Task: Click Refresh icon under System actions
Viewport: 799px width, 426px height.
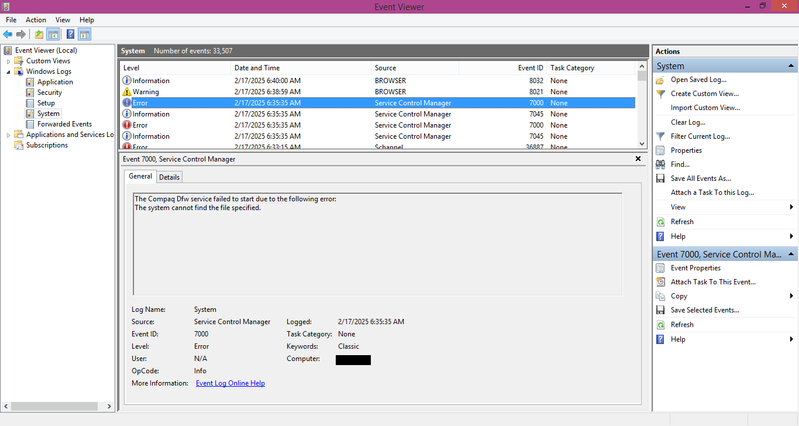Action: pos(660,222)
